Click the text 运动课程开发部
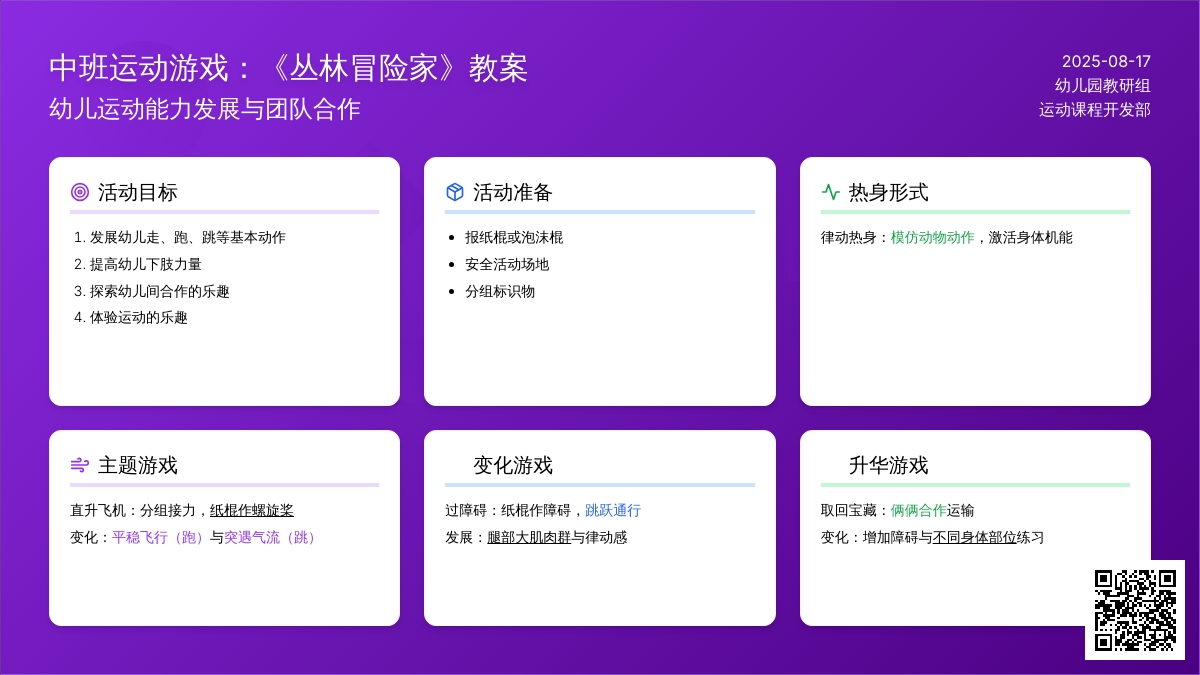The height and width of the screenshot is (675, 1200). coord(1095,109)
